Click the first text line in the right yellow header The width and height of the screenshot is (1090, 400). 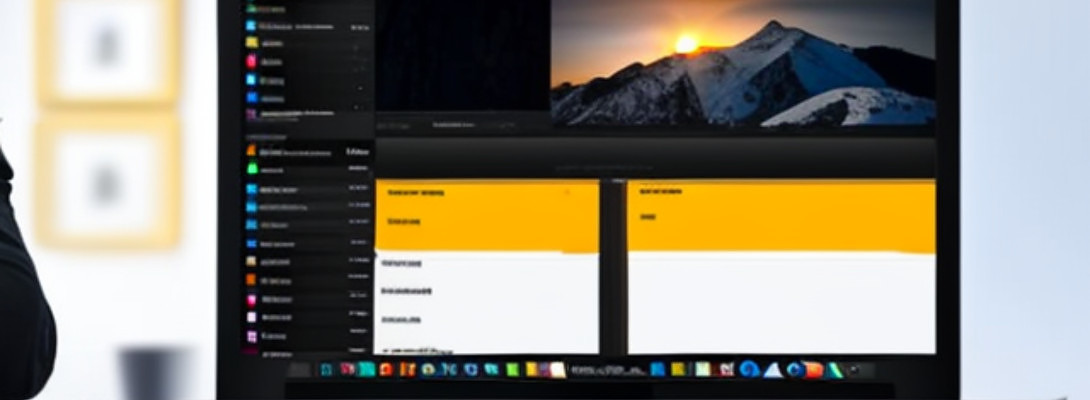pos(660,189)
